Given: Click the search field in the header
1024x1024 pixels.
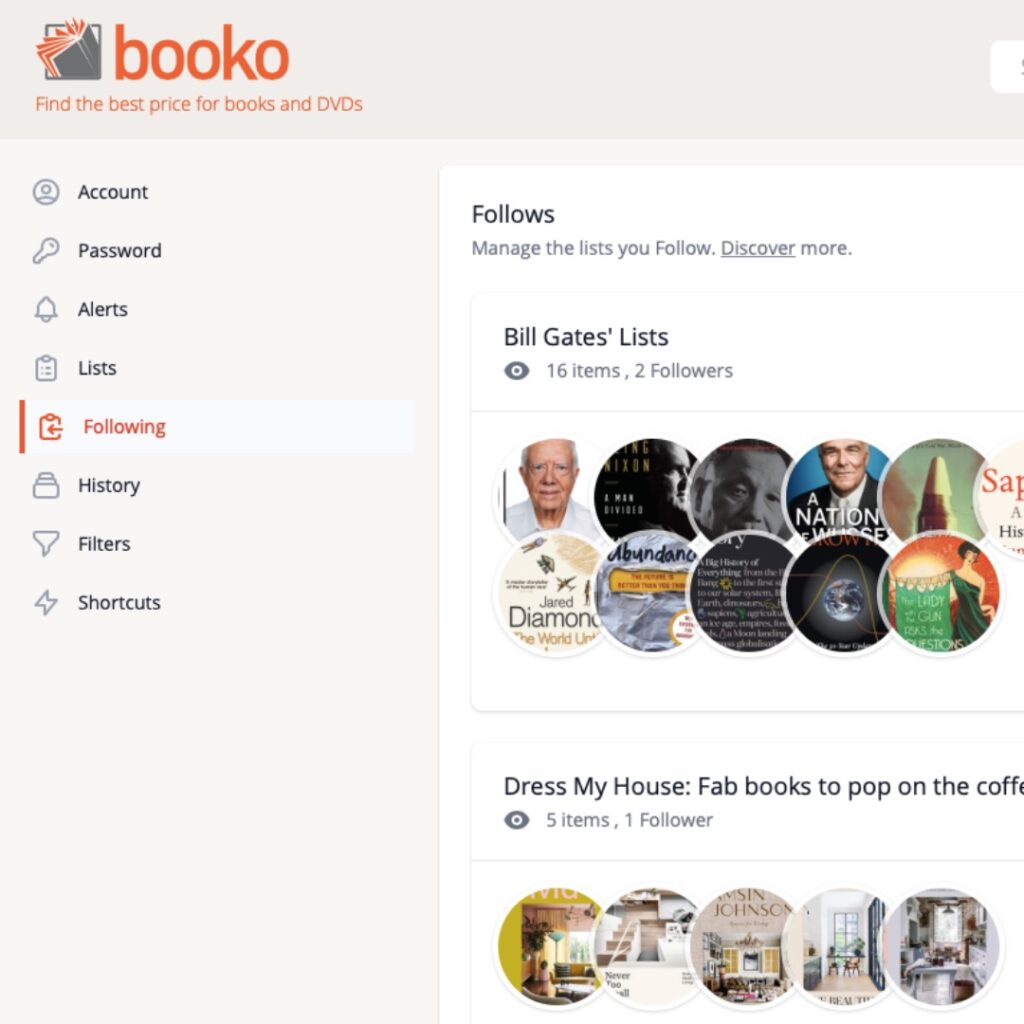Looking at the screenshot, I should [1007, 67].
